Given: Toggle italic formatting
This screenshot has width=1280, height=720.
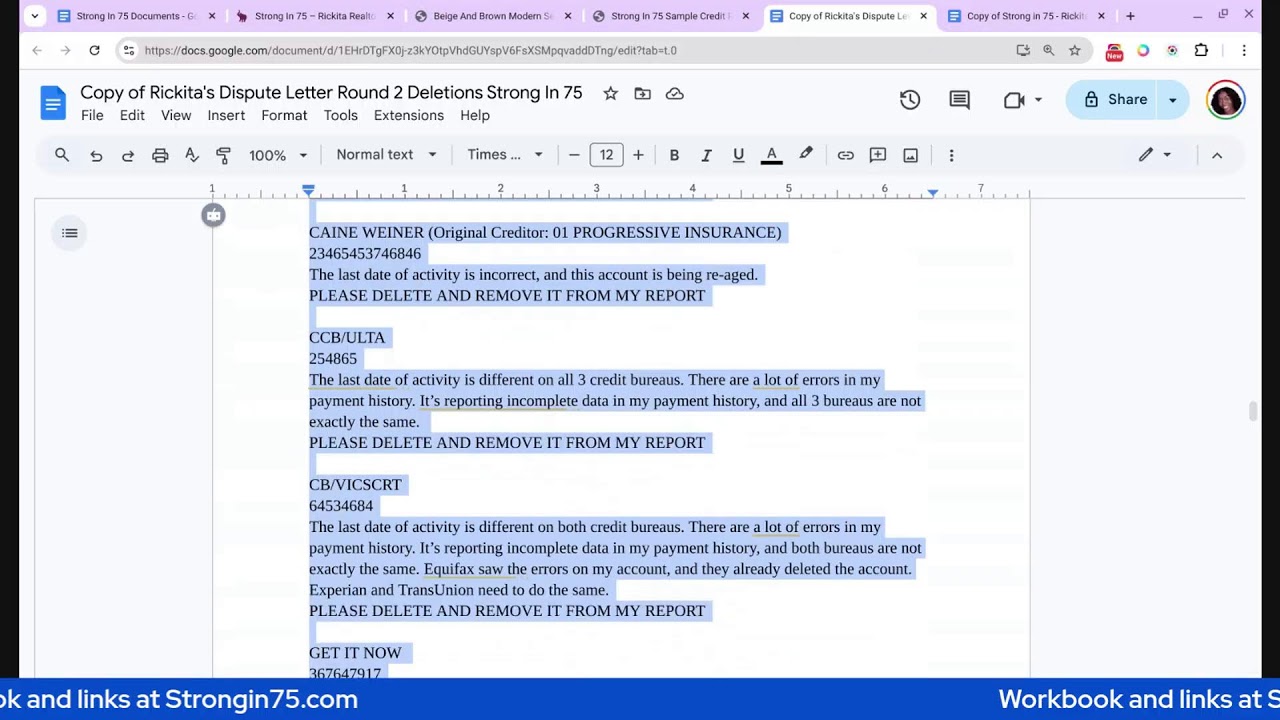Looking at the screenshot, I should [x=706, y=155].
